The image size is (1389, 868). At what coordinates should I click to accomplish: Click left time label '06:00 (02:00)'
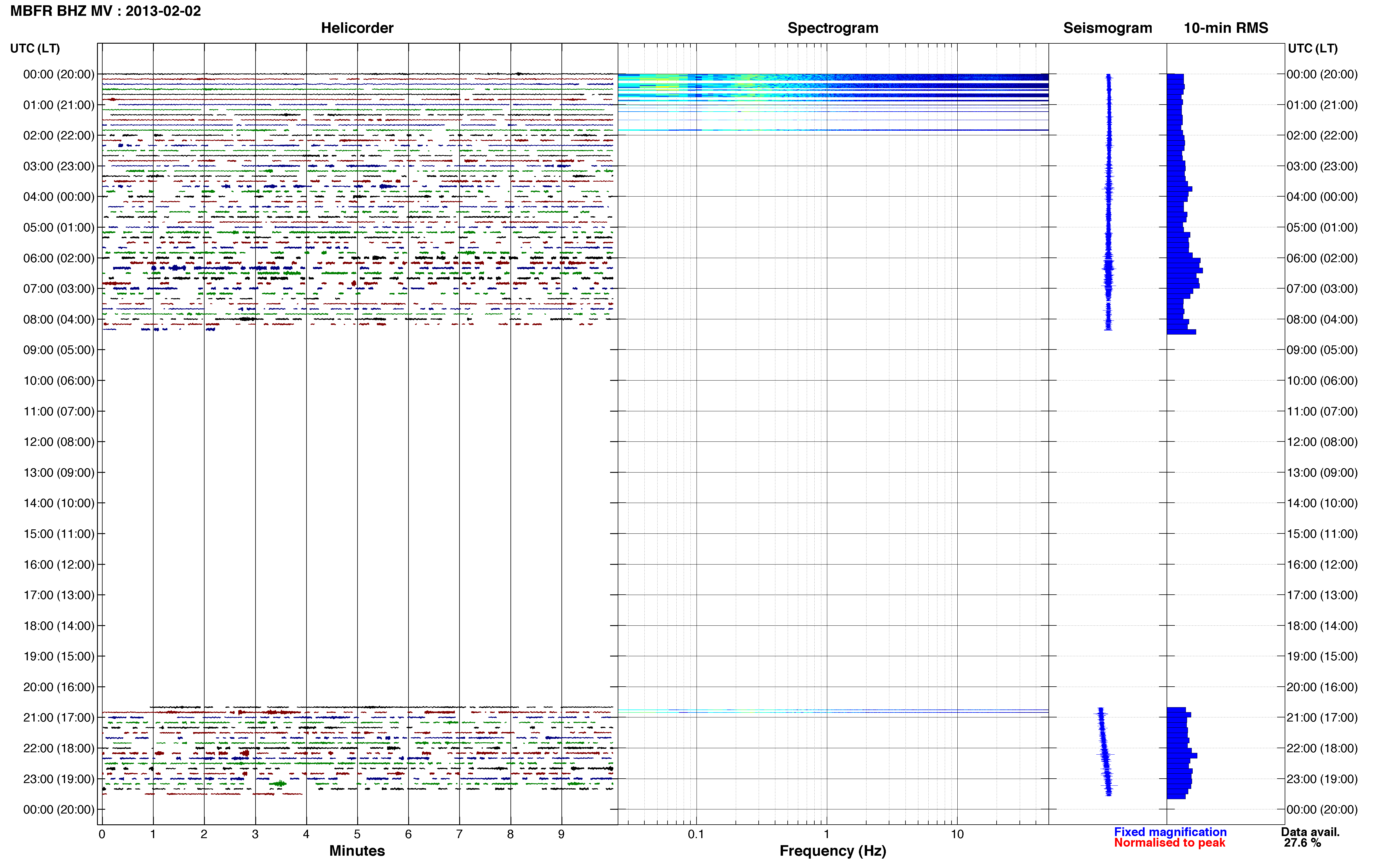pos(59,258)
